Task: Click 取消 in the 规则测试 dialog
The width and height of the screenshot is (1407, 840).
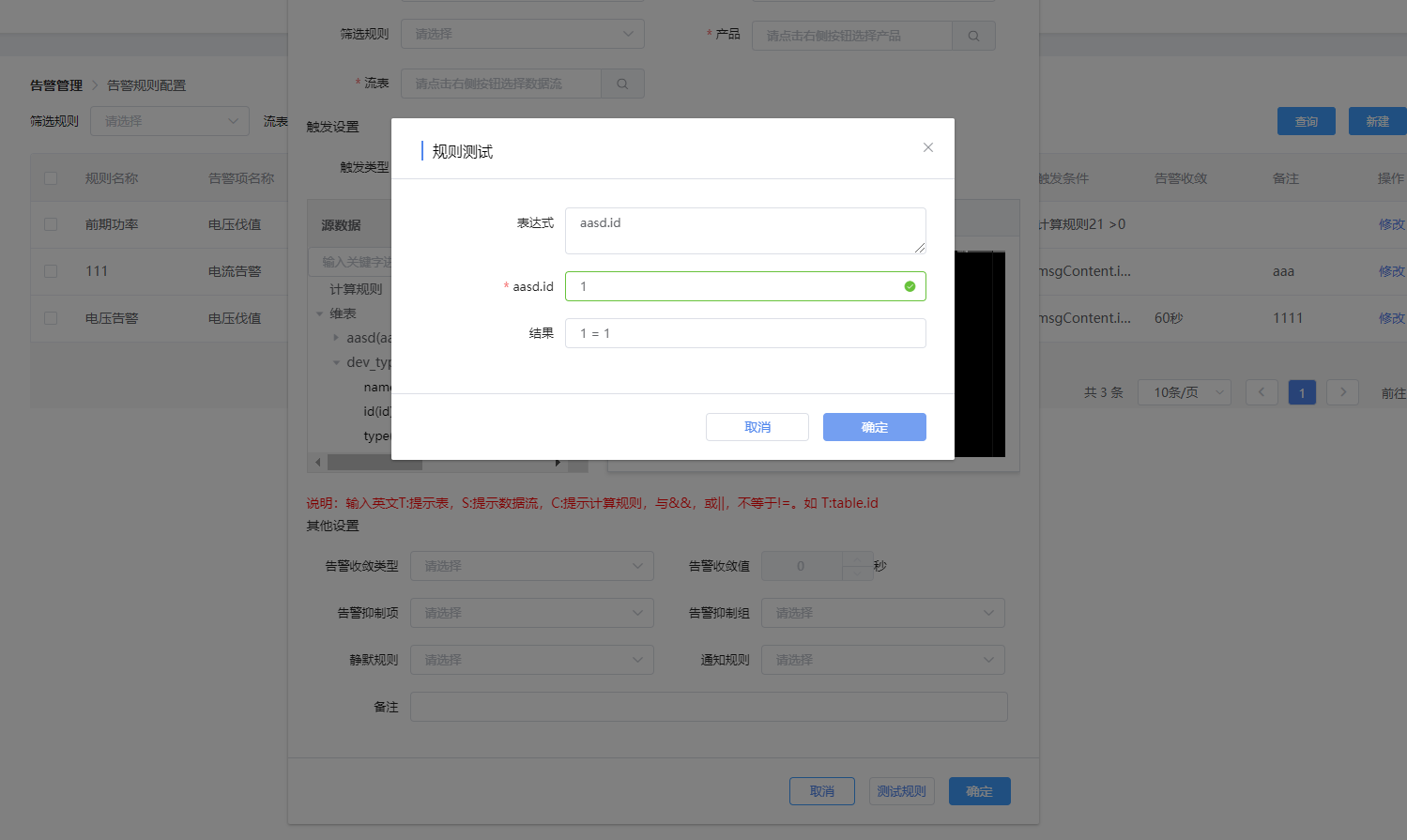Action: (x=757, y=427)
